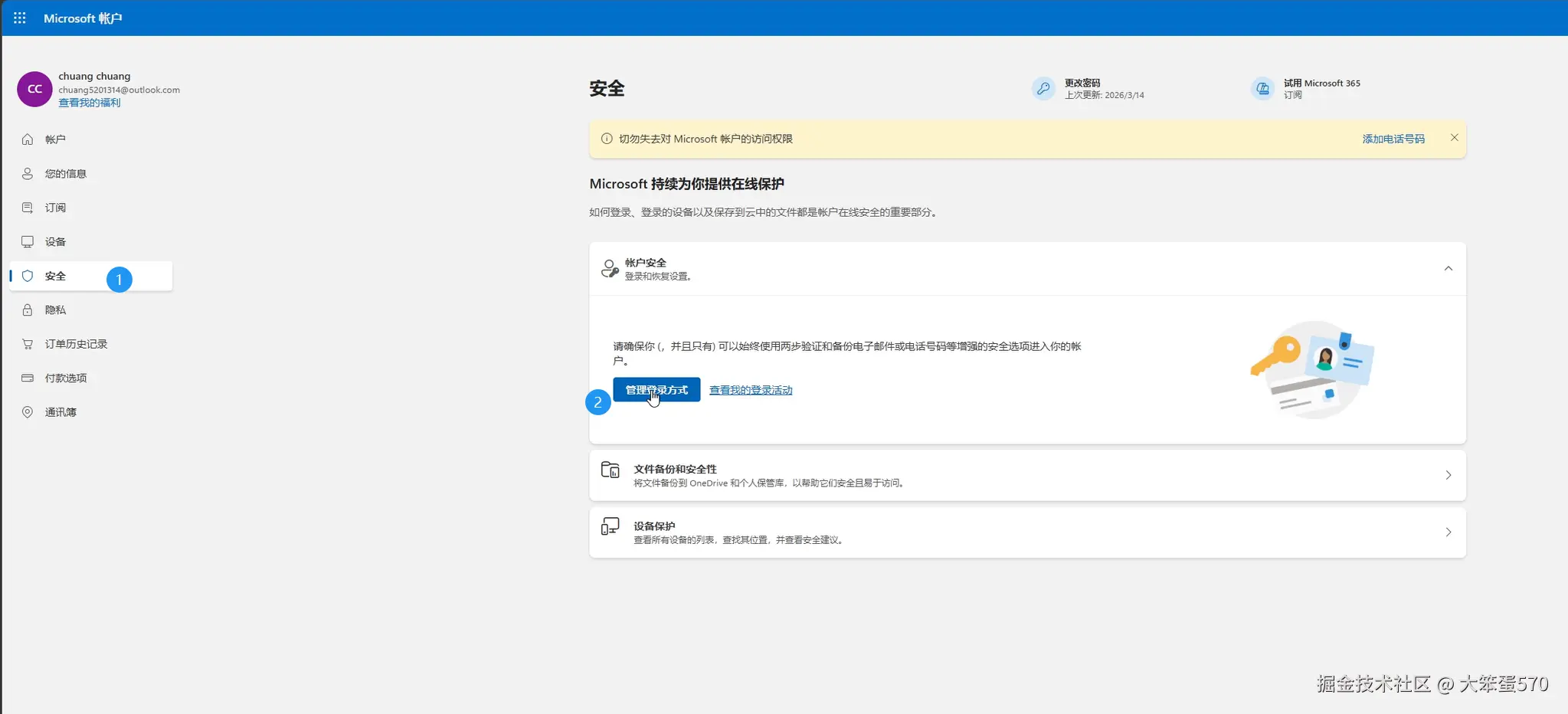
Task: Click the heading Microsoft 持续为你提供在线保护
Action: pos(686,184)
